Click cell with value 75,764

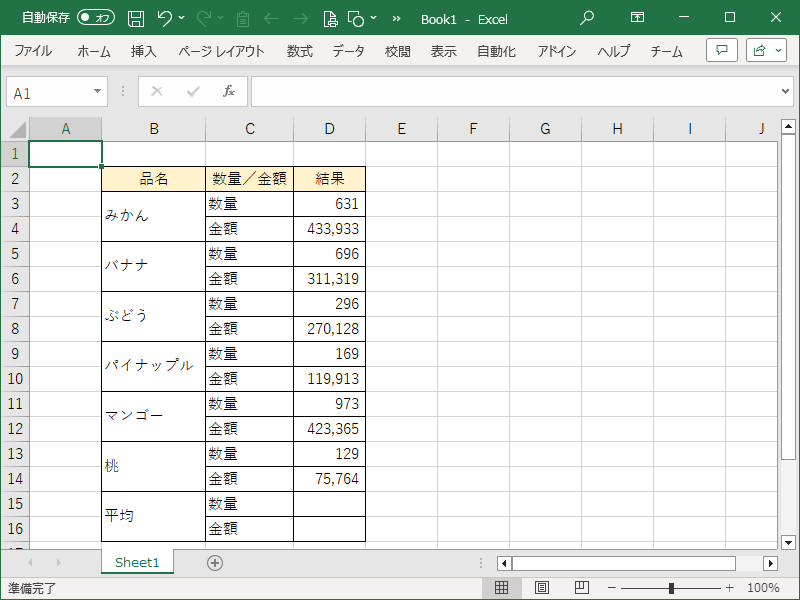click(x=330, y=479)
